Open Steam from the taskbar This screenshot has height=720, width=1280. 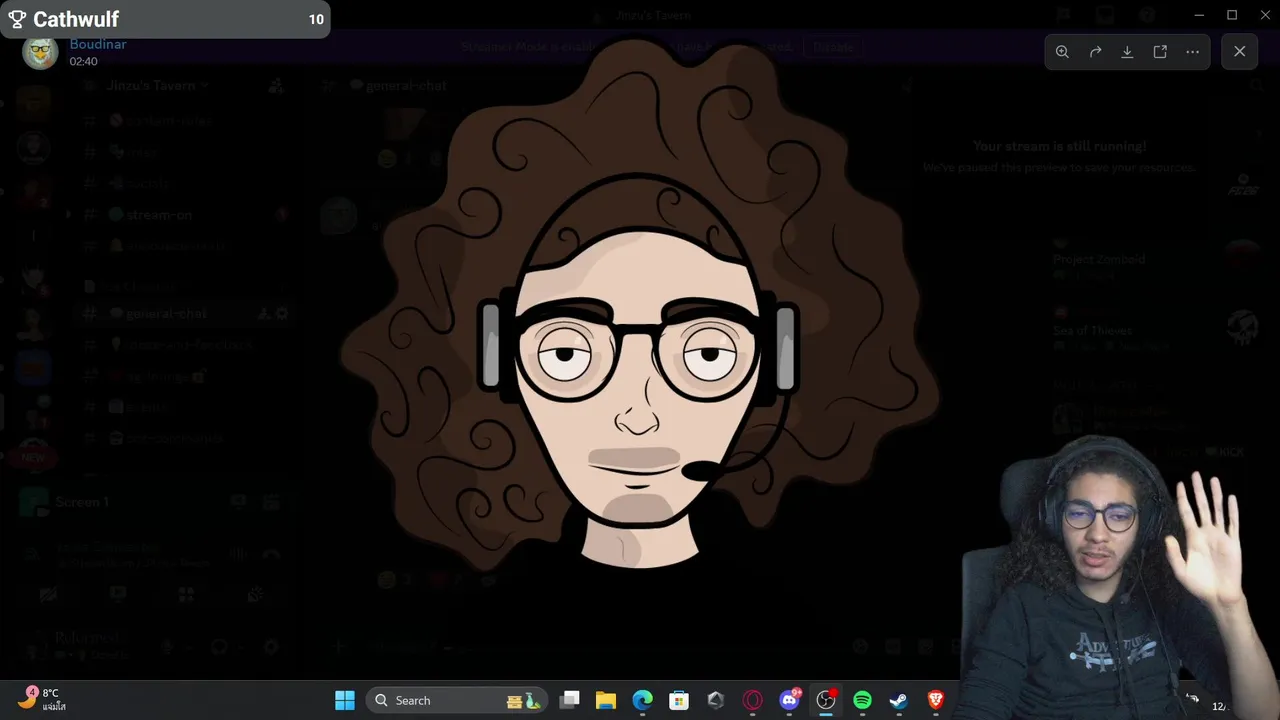[899, 700]
